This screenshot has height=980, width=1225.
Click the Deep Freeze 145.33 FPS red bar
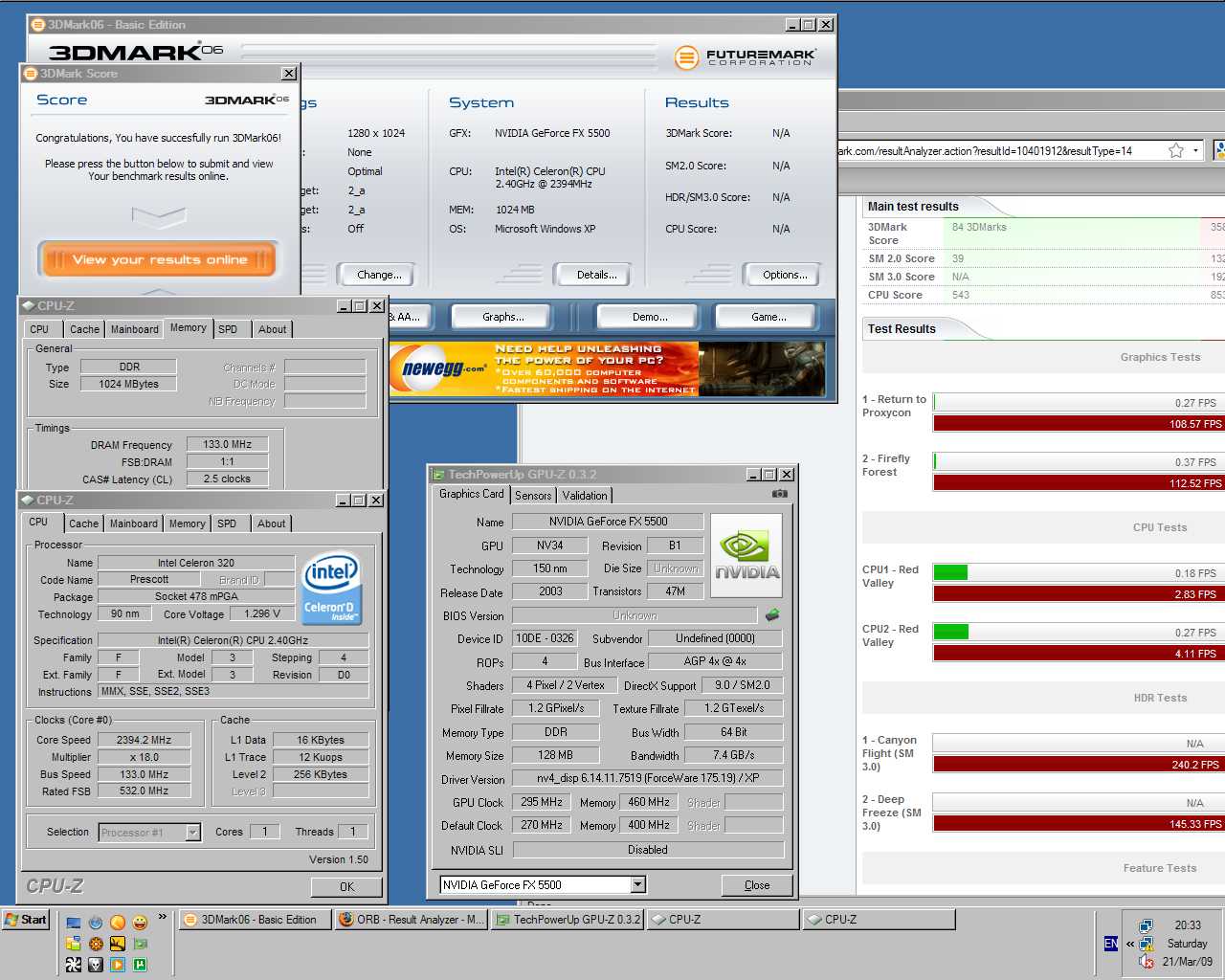[1079, 823]
